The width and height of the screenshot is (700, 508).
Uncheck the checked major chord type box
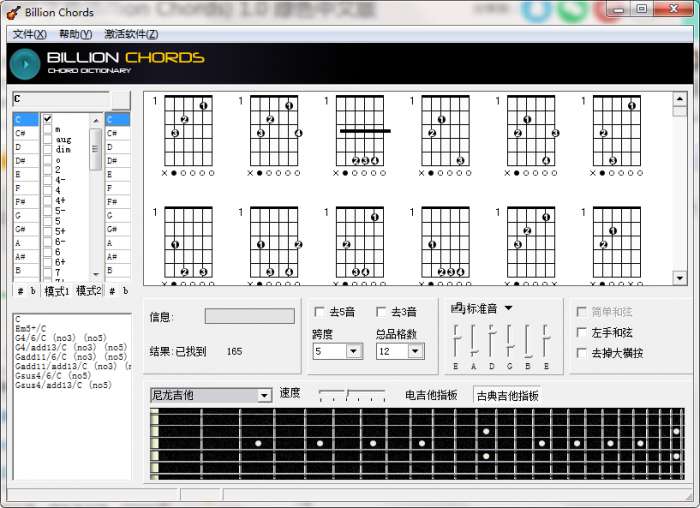(48, 119)
